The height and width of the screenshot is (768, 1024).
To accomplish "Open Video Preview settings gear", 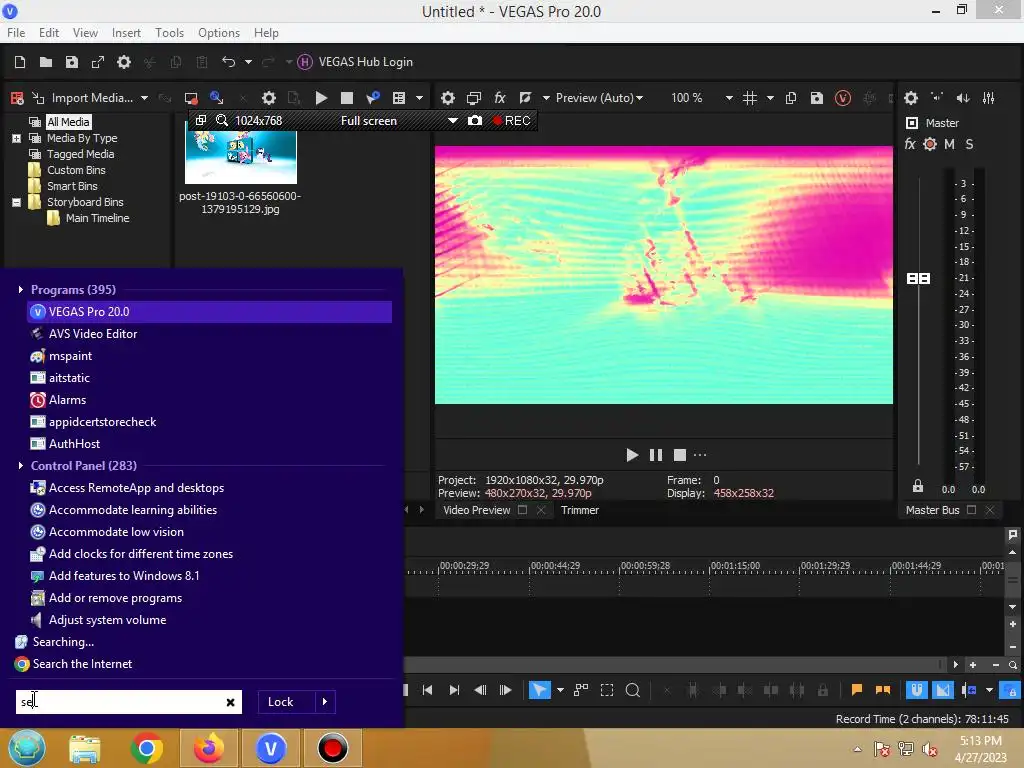I will [447, 98].
